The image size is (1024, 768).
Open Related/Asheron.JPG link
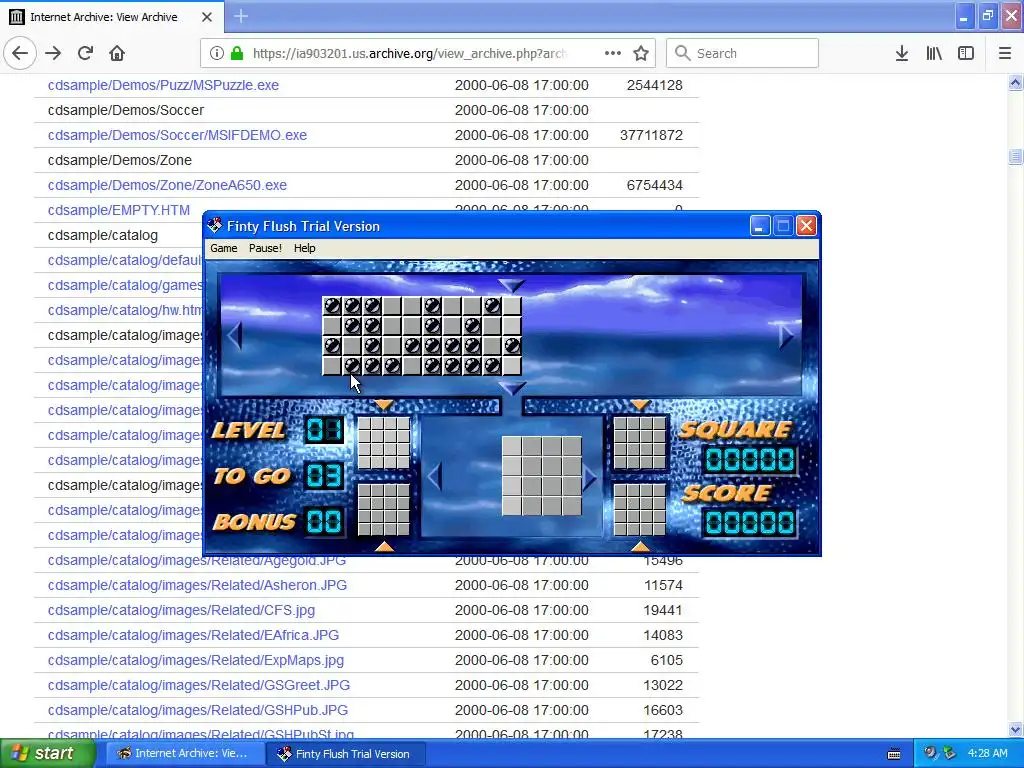(x=197, y=585)
